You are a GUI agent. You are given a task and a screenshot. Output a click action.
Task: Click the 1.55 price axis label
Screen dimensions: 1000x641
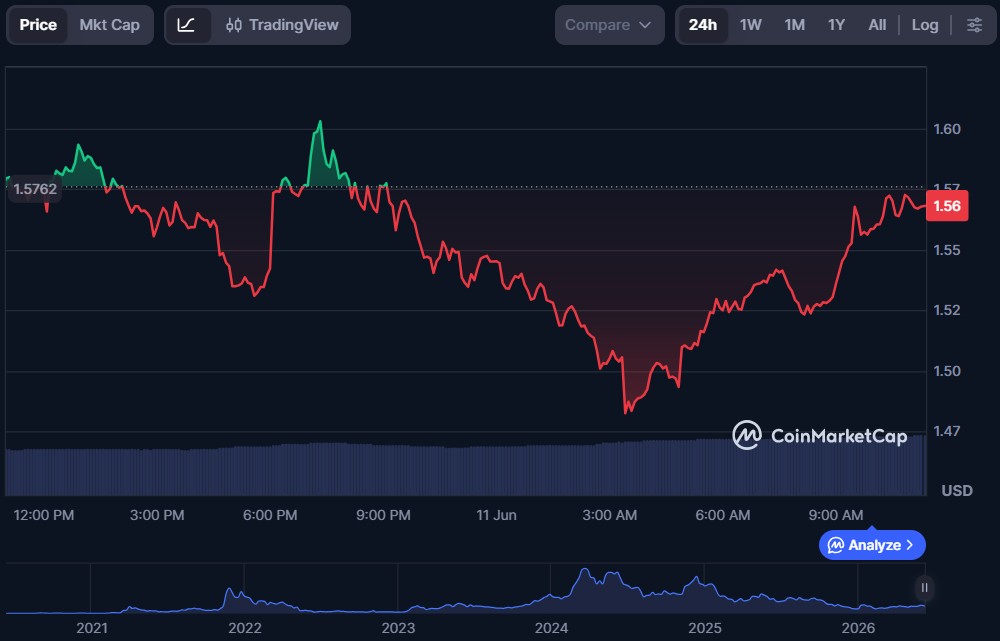[x=946, y=250]
